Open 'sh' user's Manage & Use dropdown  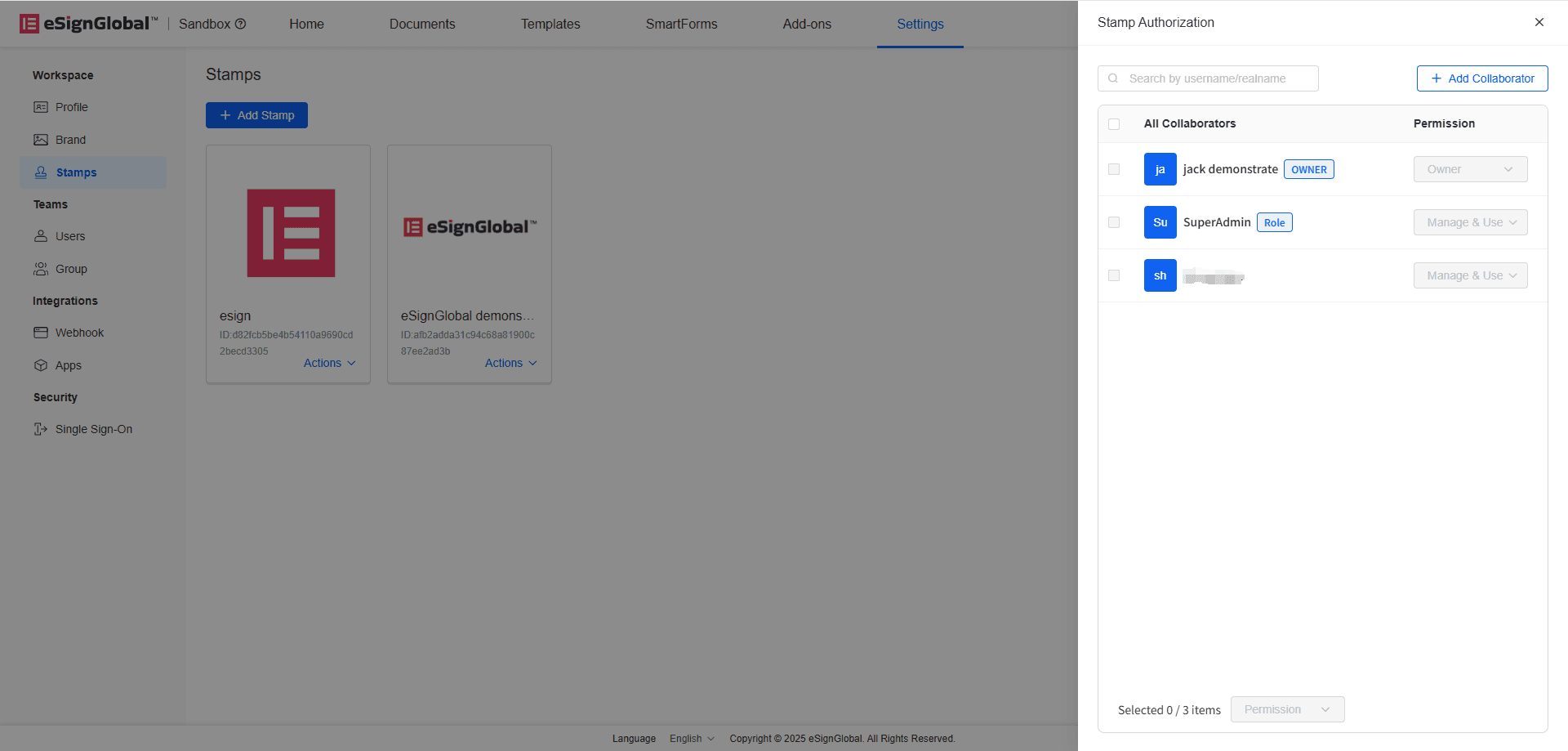point(1471,275)
